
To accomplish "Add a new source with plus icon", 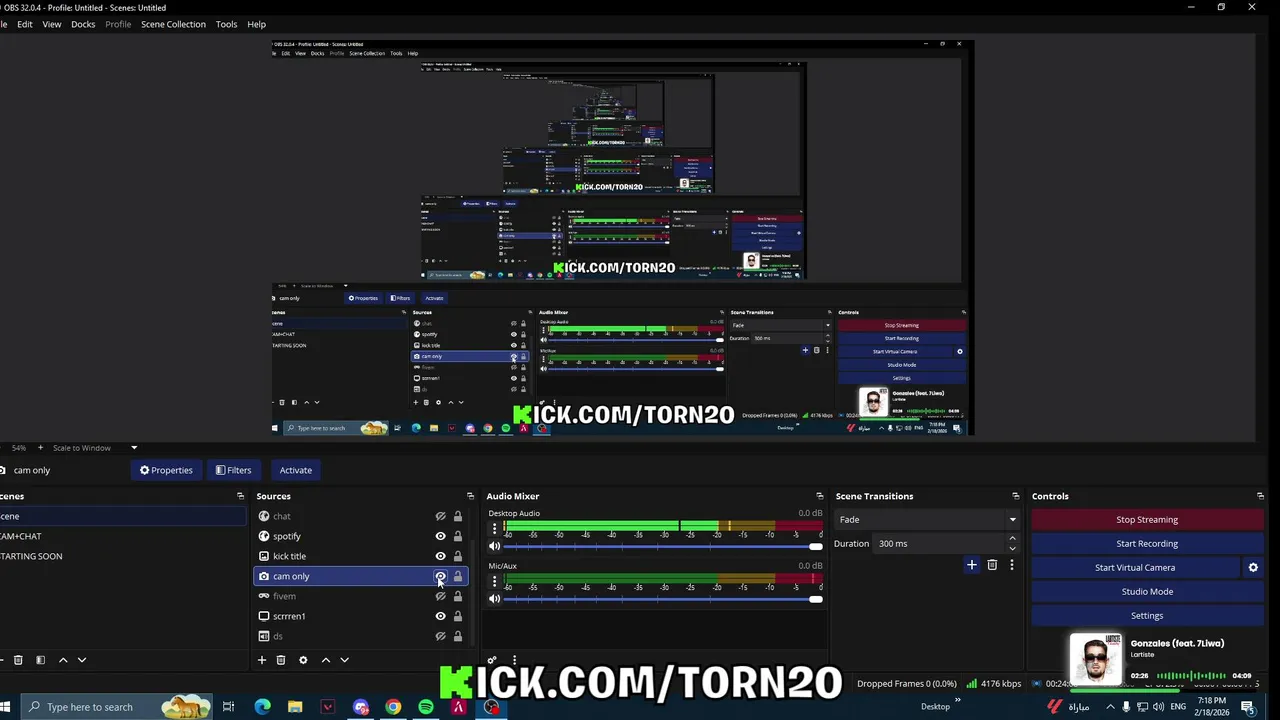I will [x=262, y=660].
